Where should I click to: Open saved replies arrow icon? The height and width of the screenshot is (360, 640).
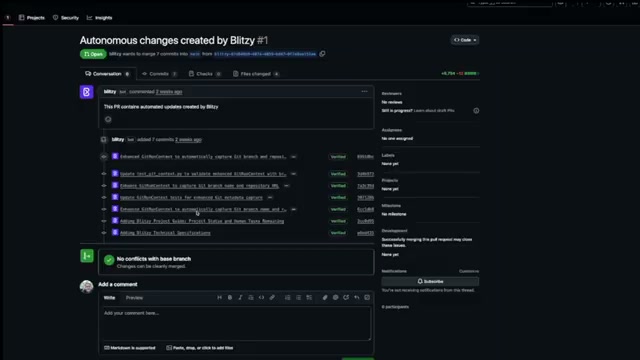point(357,298)
